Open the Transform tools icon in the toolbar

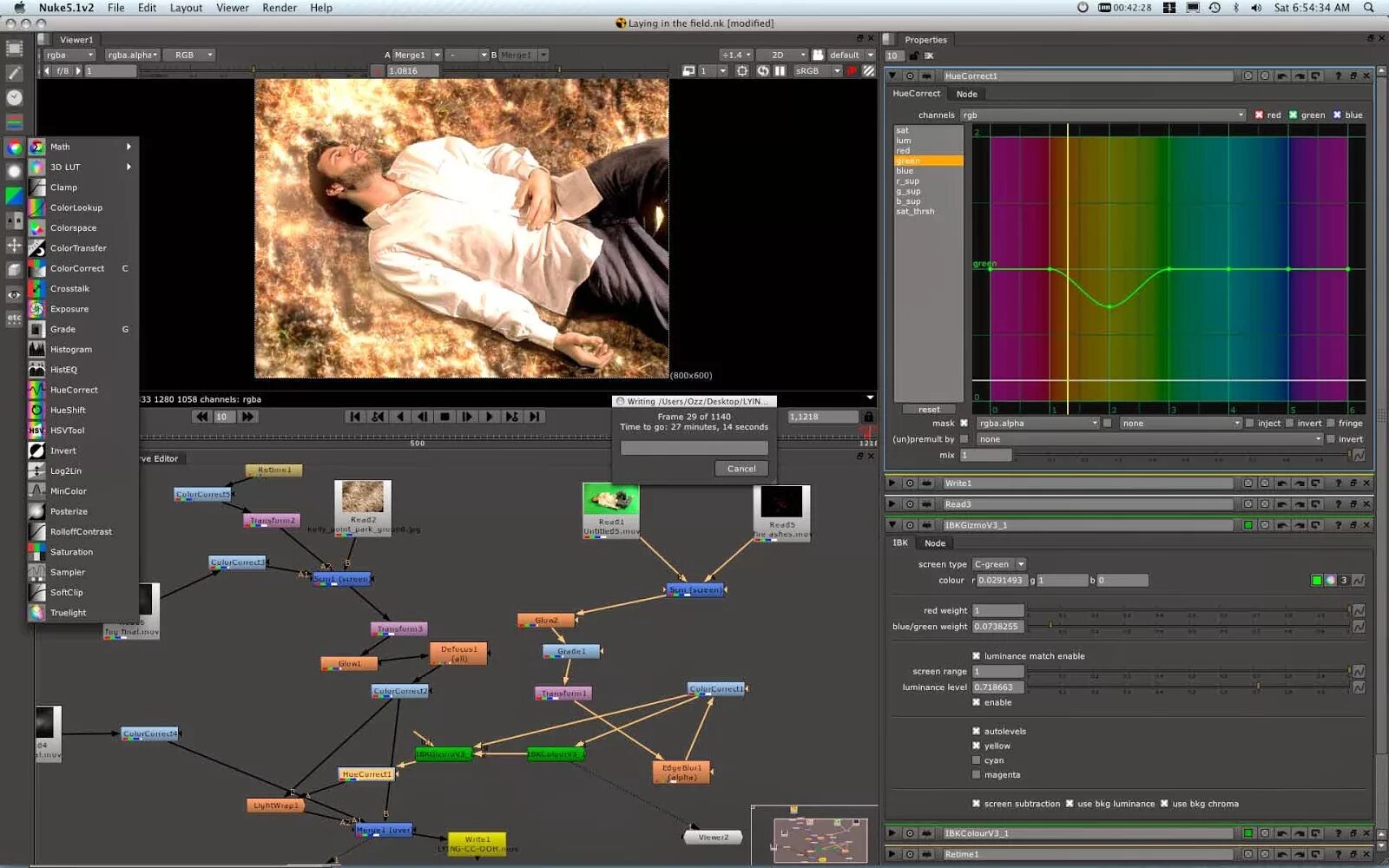[14, 245]
